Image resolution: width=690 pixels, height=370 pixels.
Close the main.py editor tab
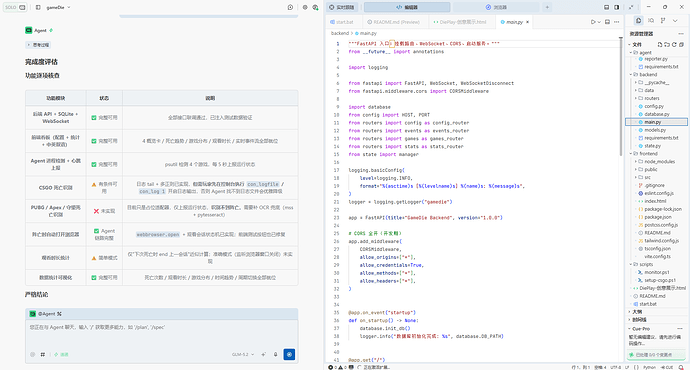coord(528,22)
